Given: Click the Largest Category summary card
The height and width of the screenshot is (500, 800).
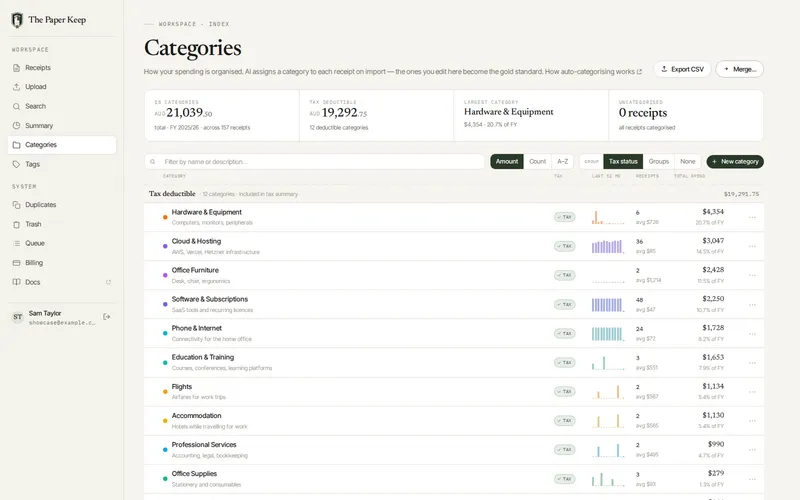Looking at the screenshot, I should [531, 116].
